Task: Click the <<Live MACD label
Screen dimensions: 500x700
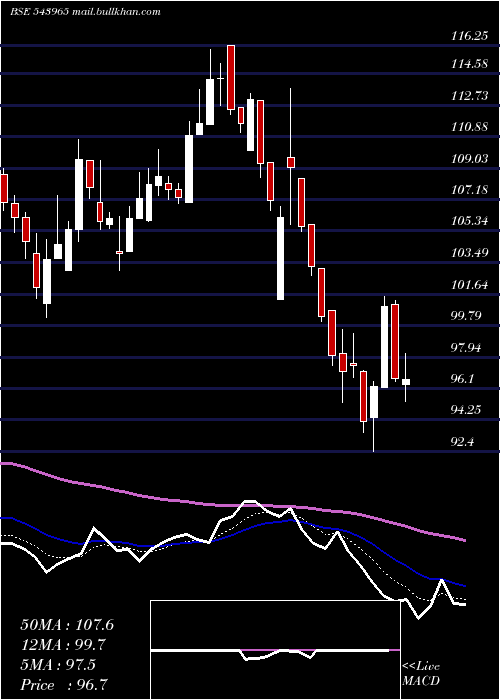Action: click(x=421, y=673)
